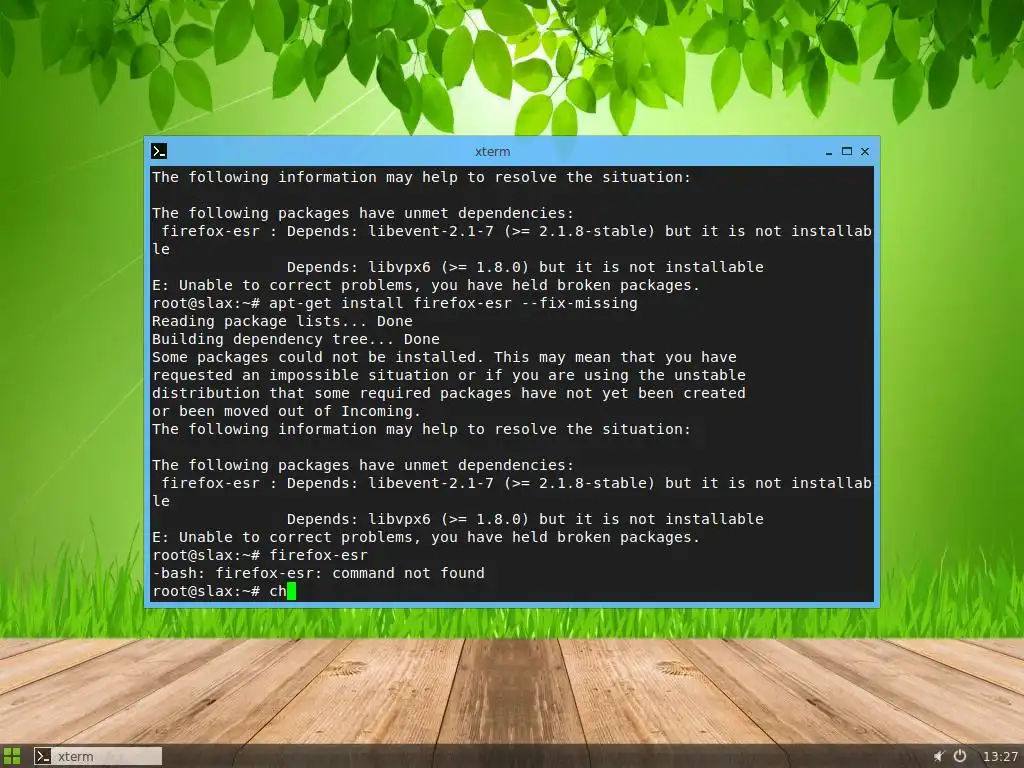Open the power button icon in the tray
Screen dimensions: 1024x768
point(960,756)
